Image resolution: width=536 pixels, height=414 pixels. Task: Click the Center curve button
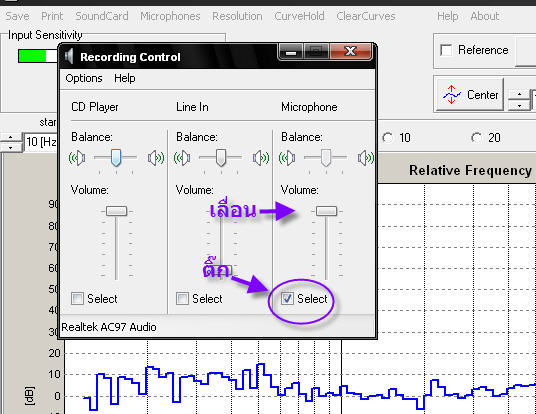tap(470, 95)
